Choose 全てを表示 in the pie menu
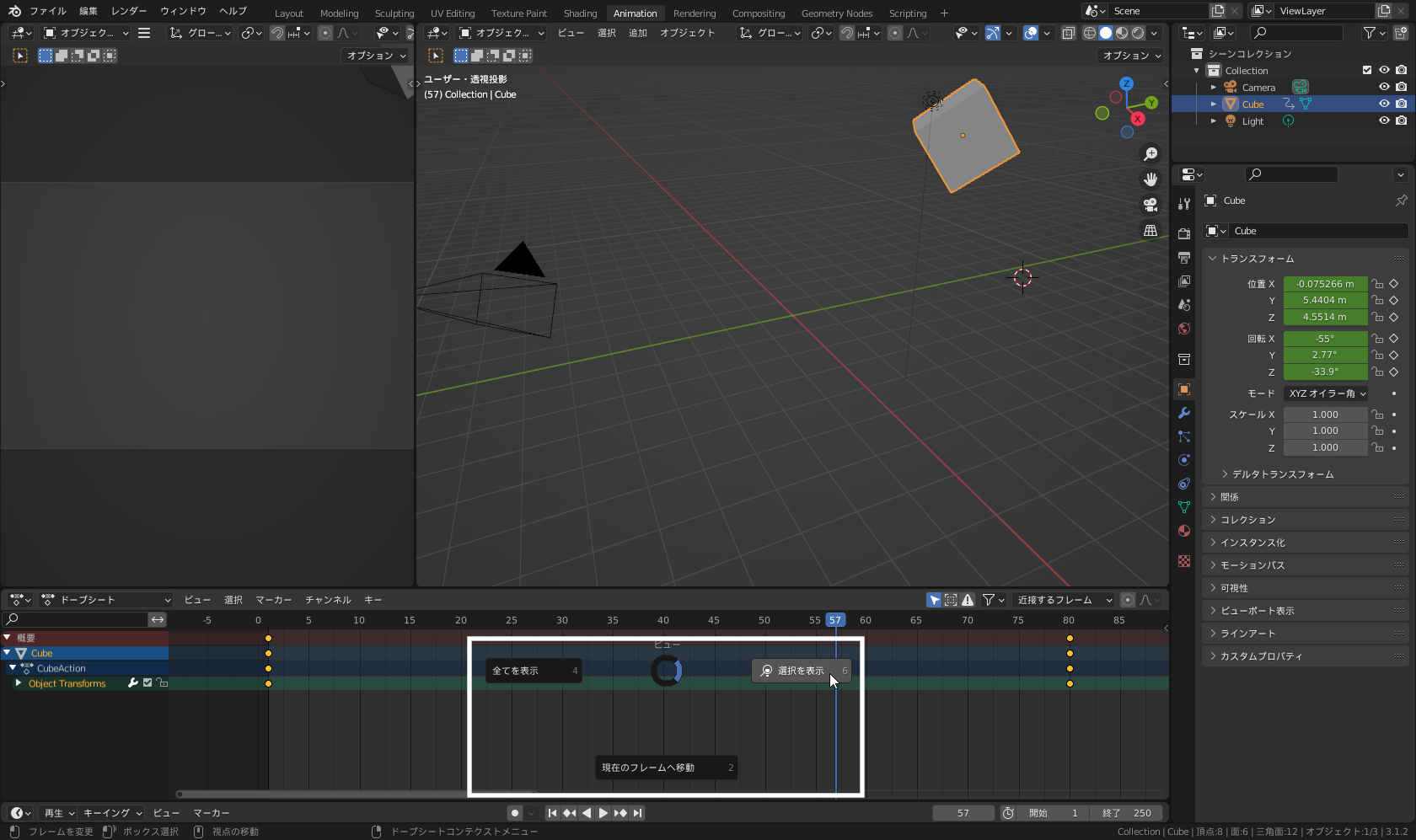The image size is (1416, 840). coord(533,671)
